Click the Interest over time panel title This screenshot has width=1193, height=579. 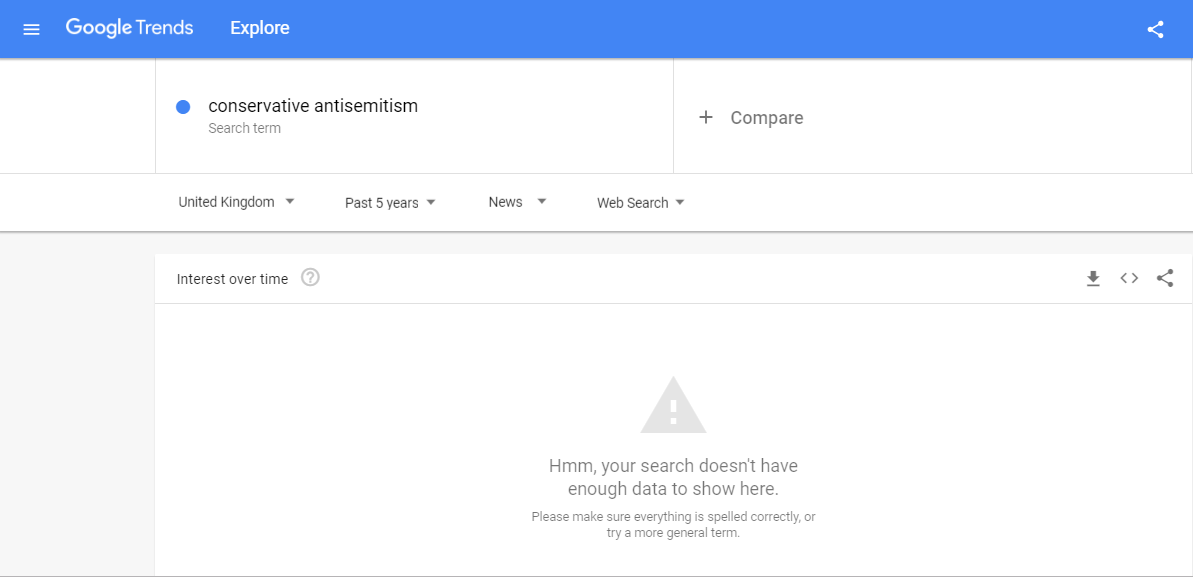click(x=230, y=278)
